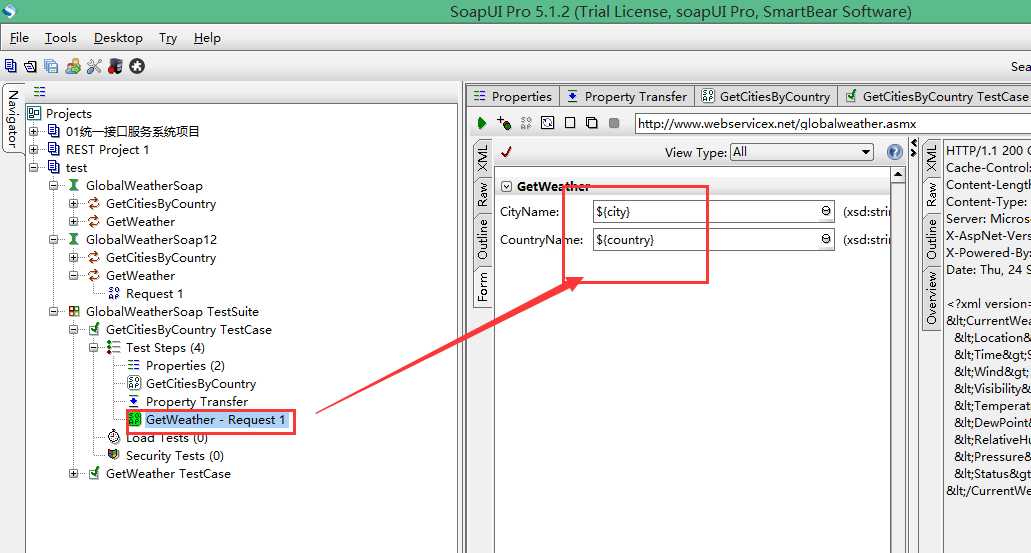
Task: Select the request Outline vertical tab
Action: pos(483,239)
